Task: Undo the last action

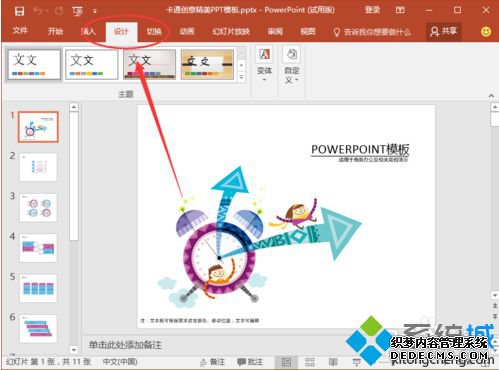Action: (38, 11)
